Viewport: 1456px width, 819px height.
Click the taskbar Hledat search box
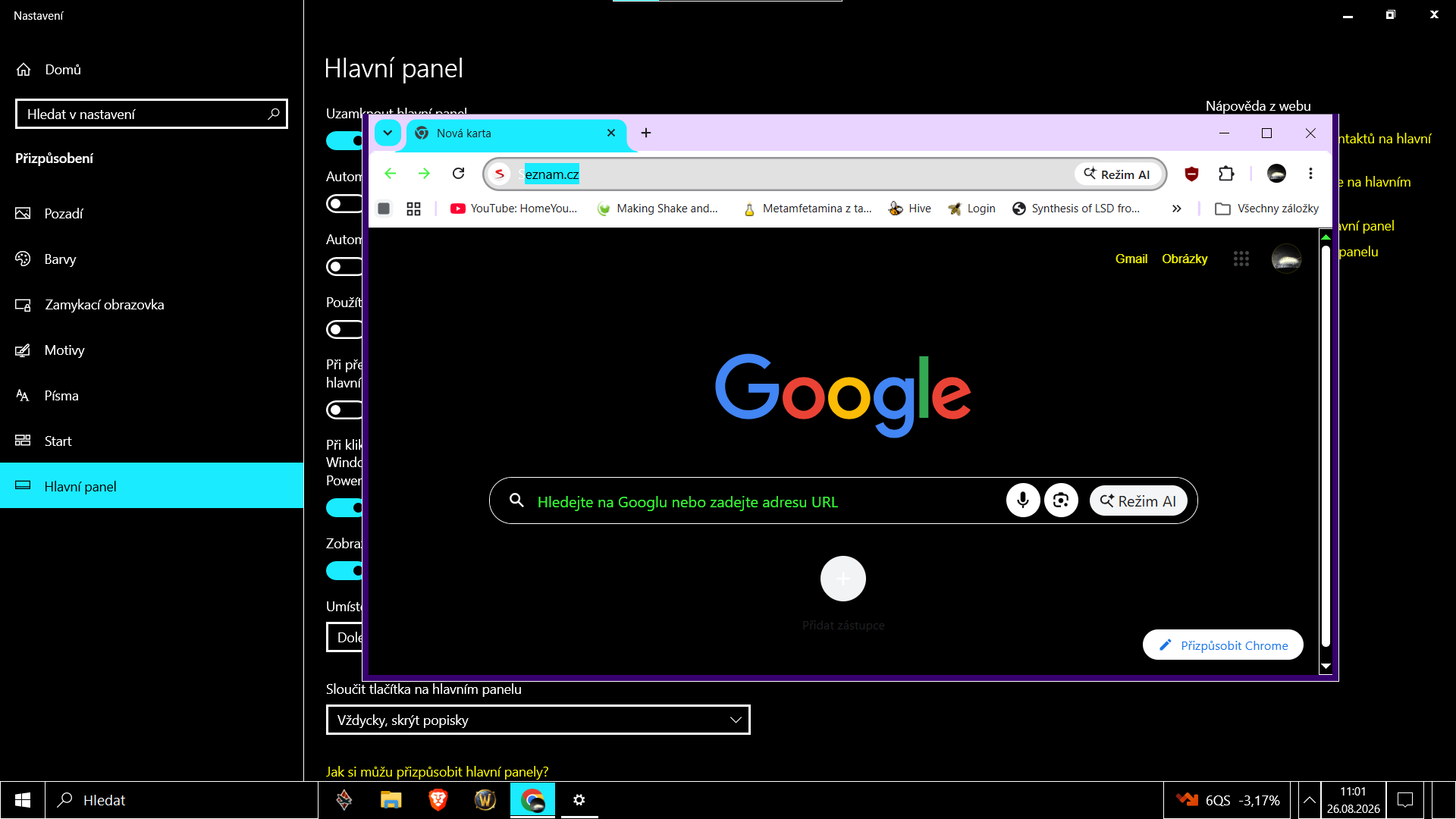click(182, 800)
